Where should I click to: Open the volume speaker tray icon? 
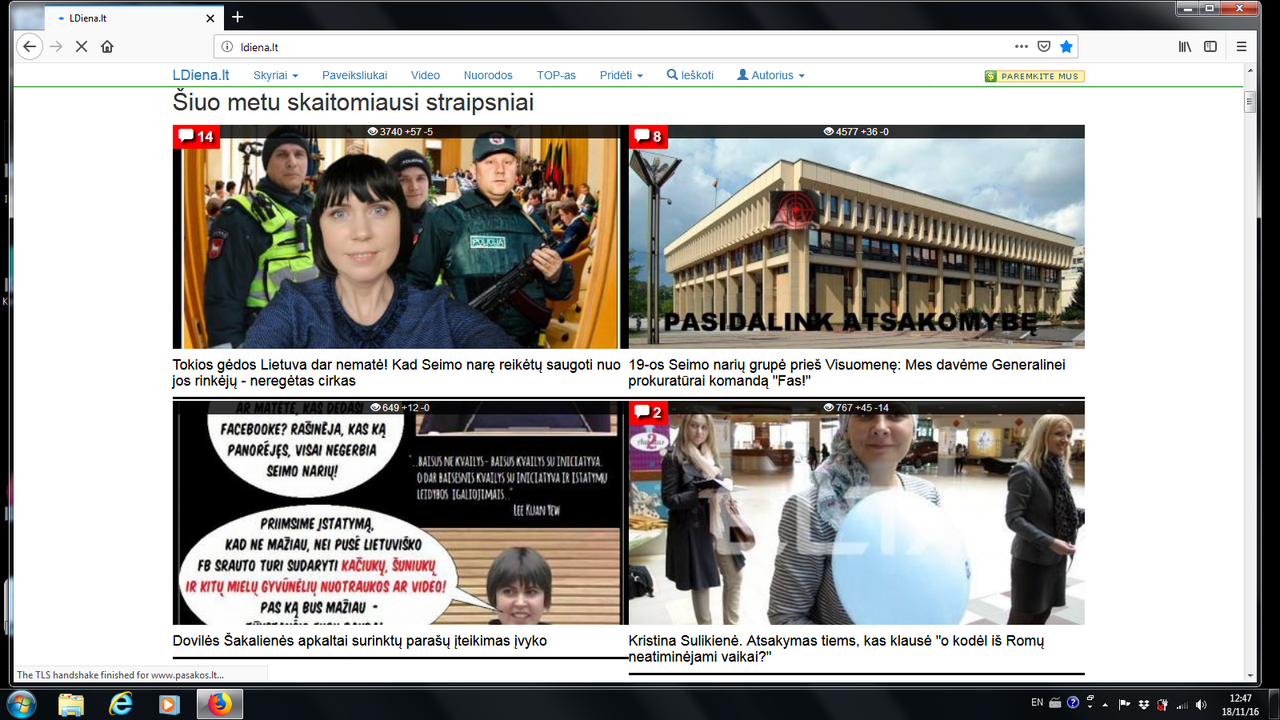pyautogui.click(x=1201, y=703)
